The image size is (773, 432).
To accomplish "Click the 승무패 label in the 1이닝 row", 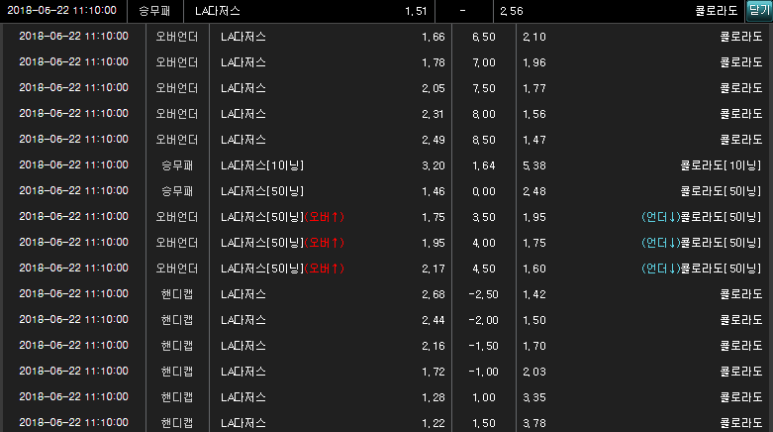I will [177, 165].
